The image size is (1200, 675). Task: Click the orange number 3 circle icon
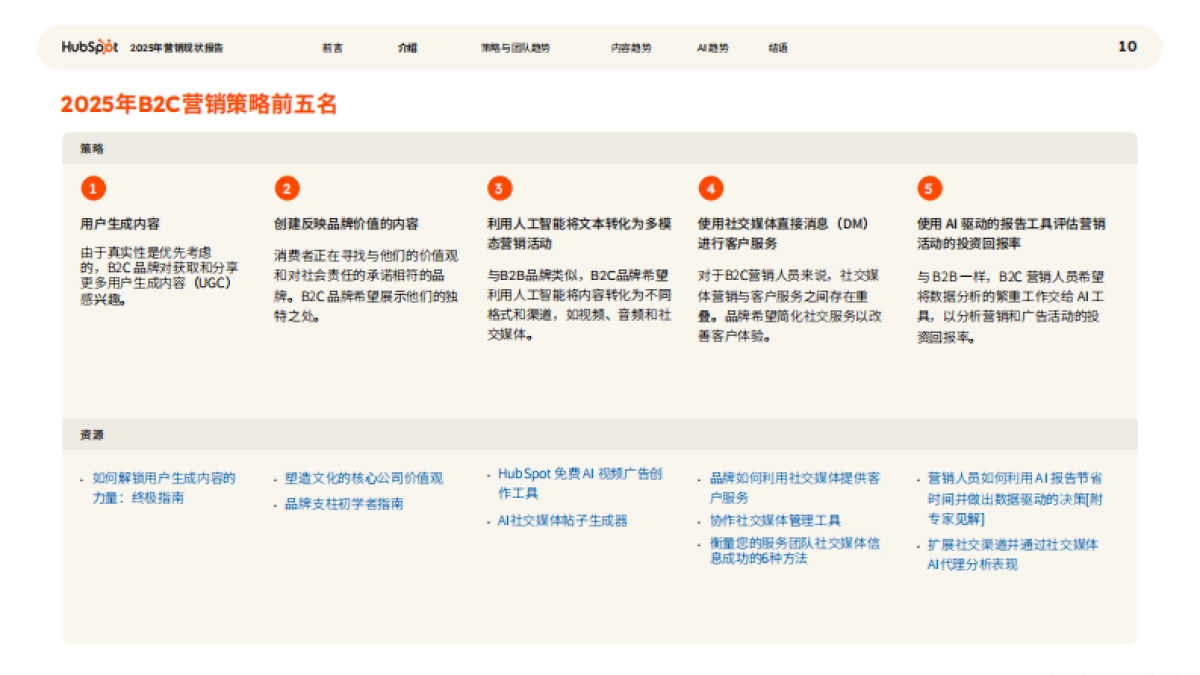coord(499,188)
